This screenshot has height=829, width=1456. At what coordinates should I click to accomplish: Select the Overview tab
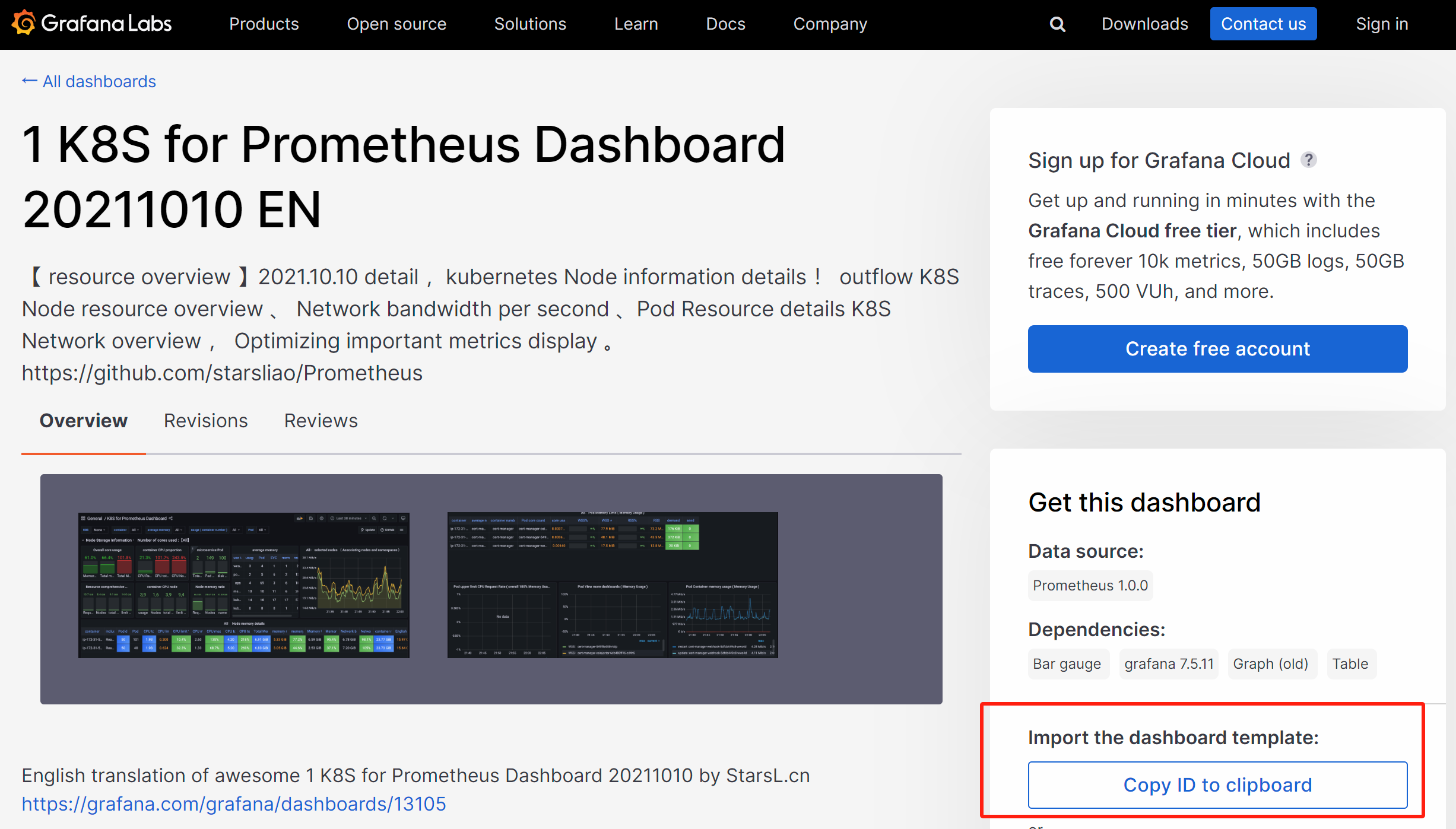coord(83,420)
